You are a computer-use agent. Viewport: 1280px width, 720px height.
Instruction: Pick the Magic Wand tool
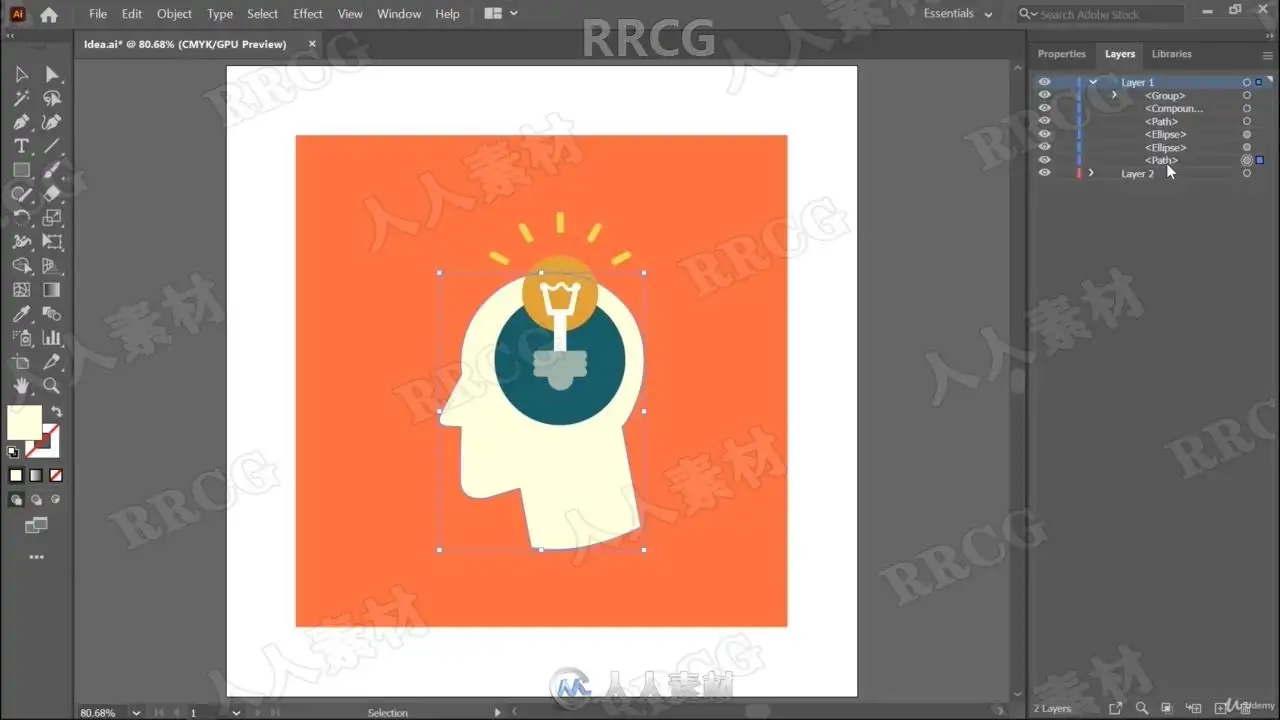21,98
